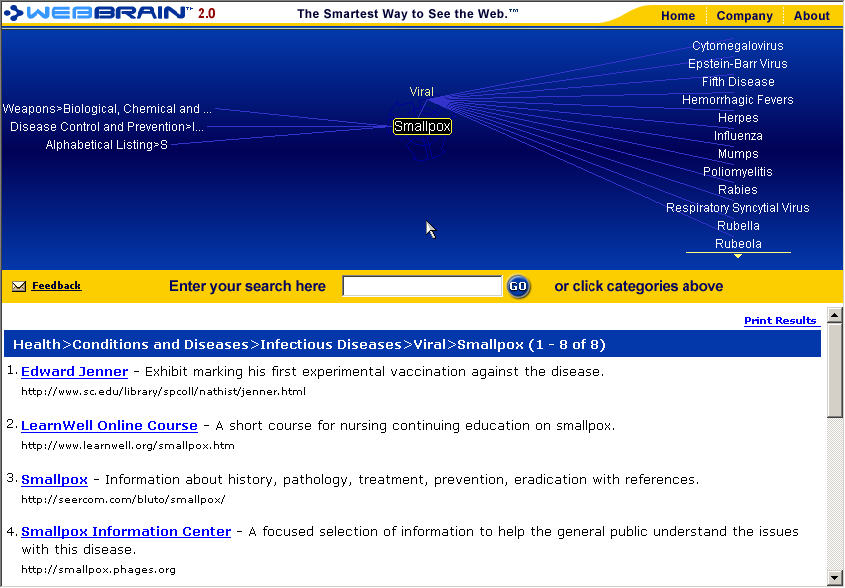Open the About menu item
Image resolution: width=845 pixels, height=588 pixels.
[x=811, y=16]
